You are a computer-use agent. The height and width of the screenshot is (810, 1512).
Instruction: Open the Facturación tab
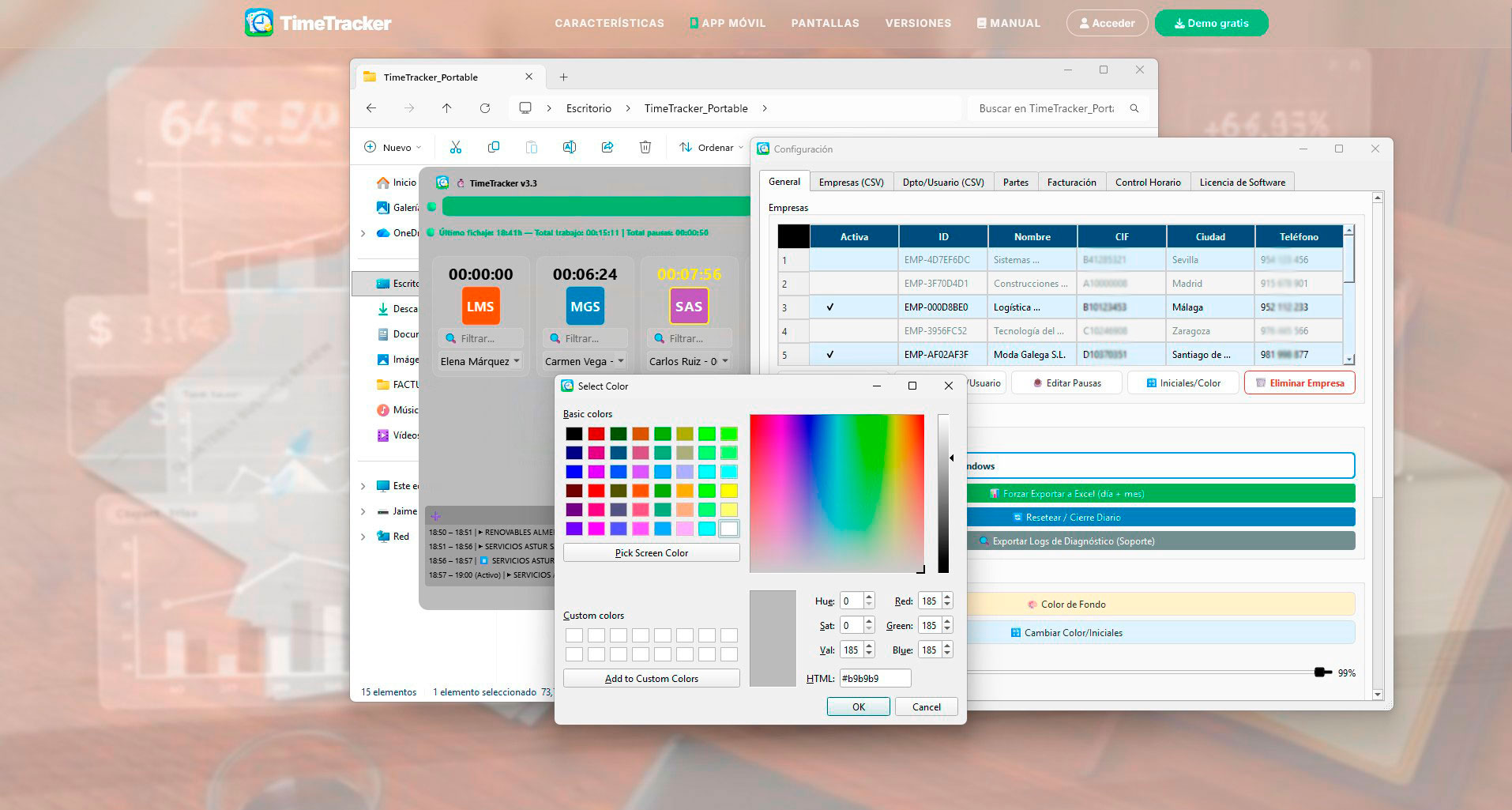[1071, 182]
